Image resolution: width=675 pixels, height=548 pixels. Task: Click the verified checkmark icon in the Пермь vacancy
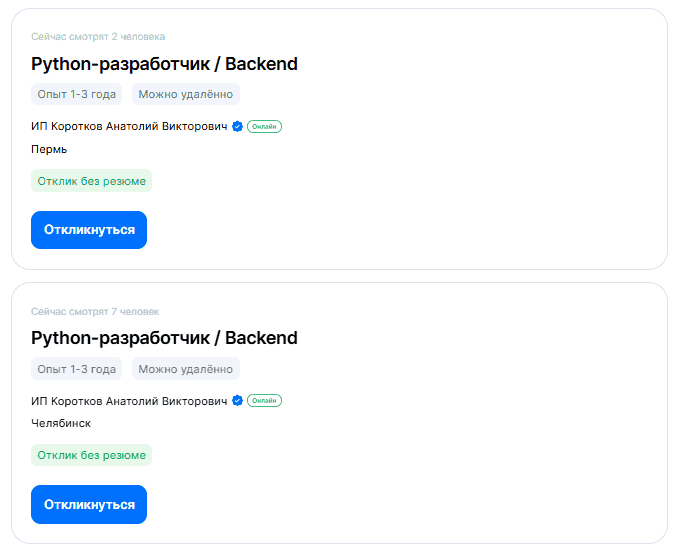(x=238, y=127)
